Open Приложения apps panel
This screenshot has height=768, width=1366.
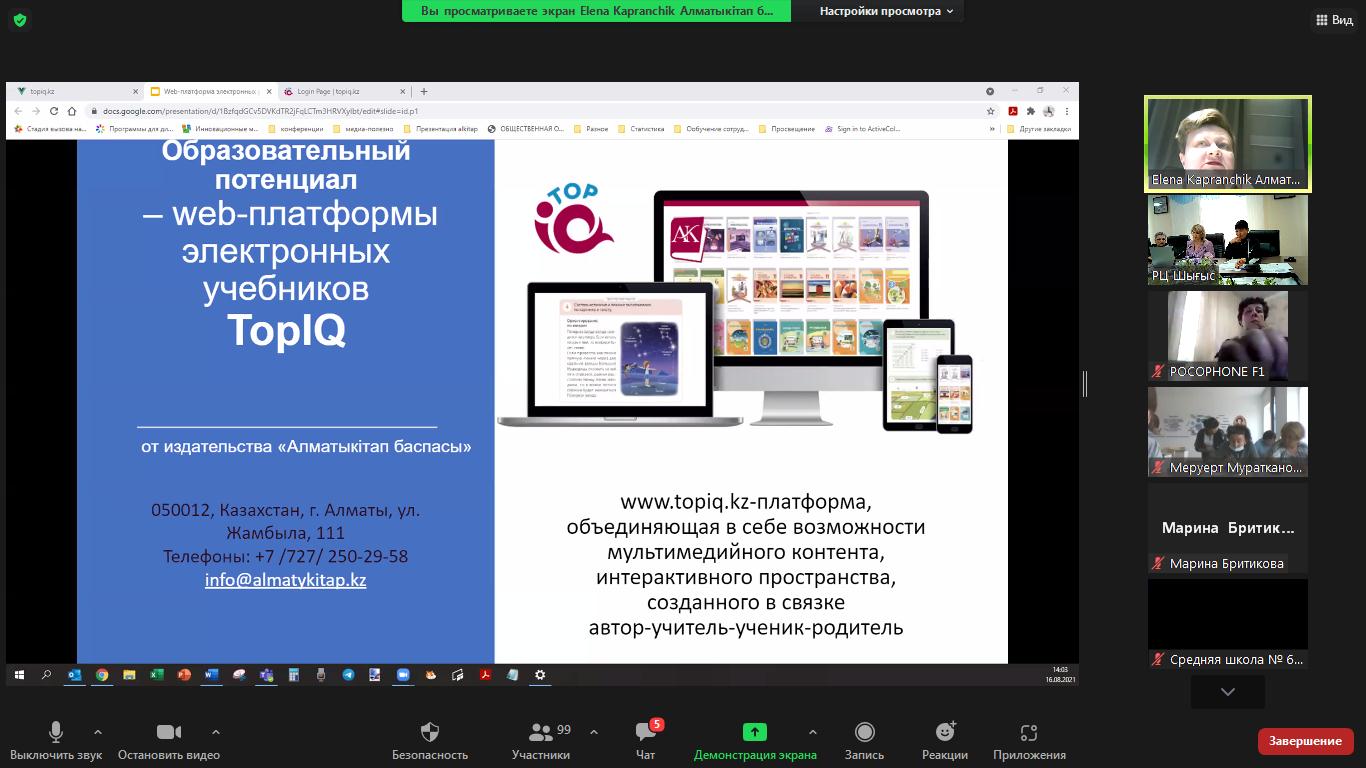pos(1029,741)
